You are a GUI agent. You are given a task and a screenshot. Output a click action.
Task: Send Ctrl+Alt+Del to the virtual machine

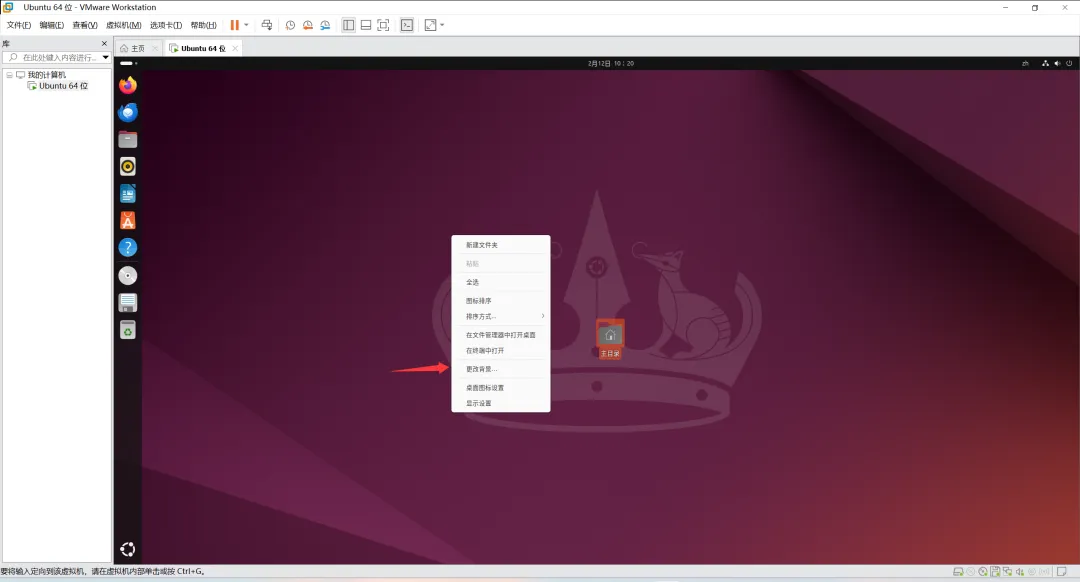pos(267,25)
